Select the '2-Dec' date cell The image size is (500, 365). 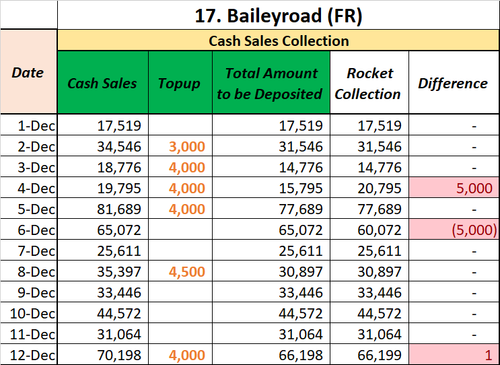click(x=29, y=146)
